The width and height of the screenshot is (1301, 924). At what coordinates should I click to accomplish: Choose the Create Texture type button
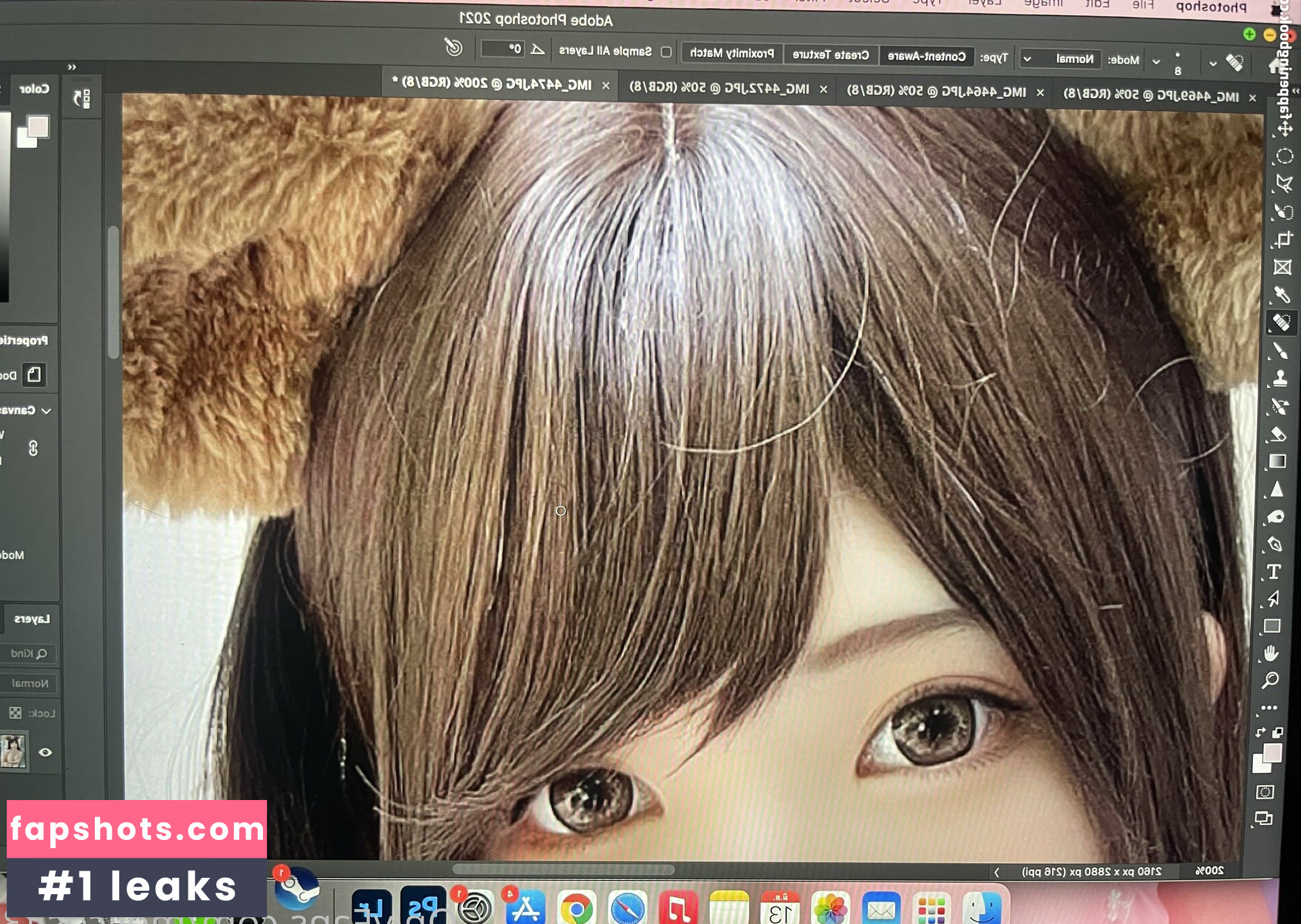pyautogui.click(x=831, y=55)
